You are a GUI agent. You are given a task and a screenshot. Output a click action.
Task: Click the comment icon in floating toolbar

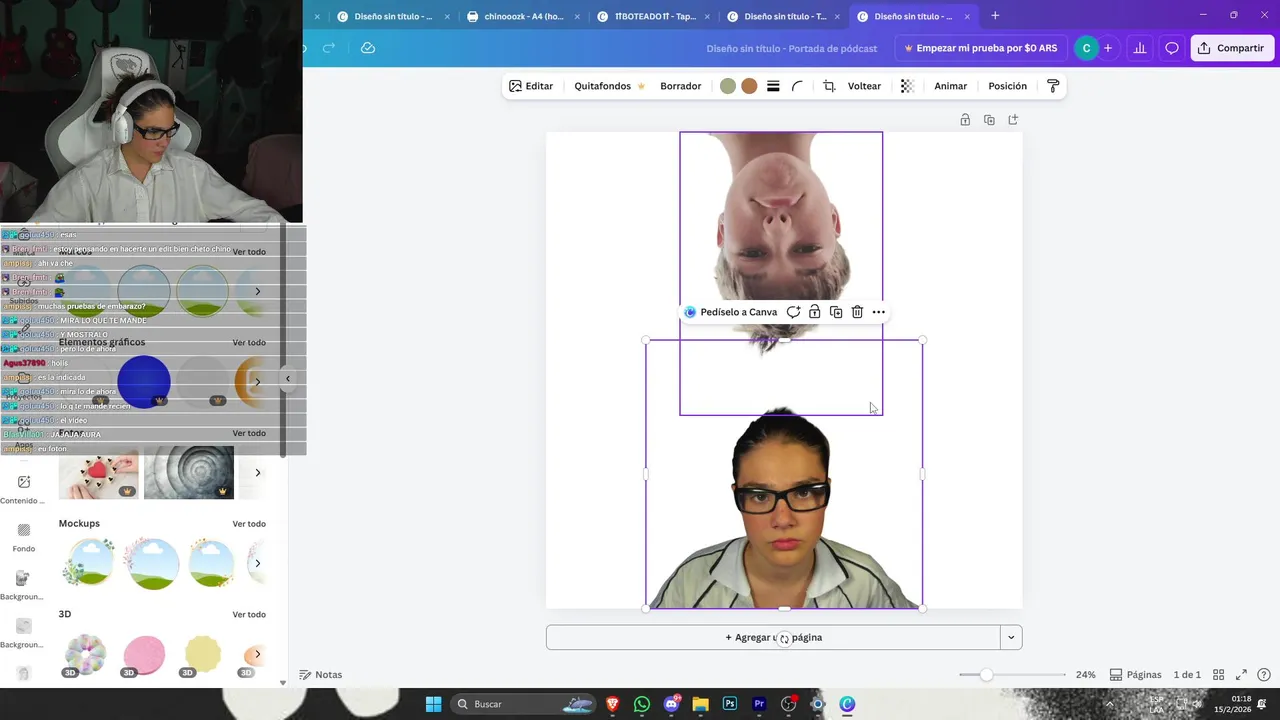793,312
